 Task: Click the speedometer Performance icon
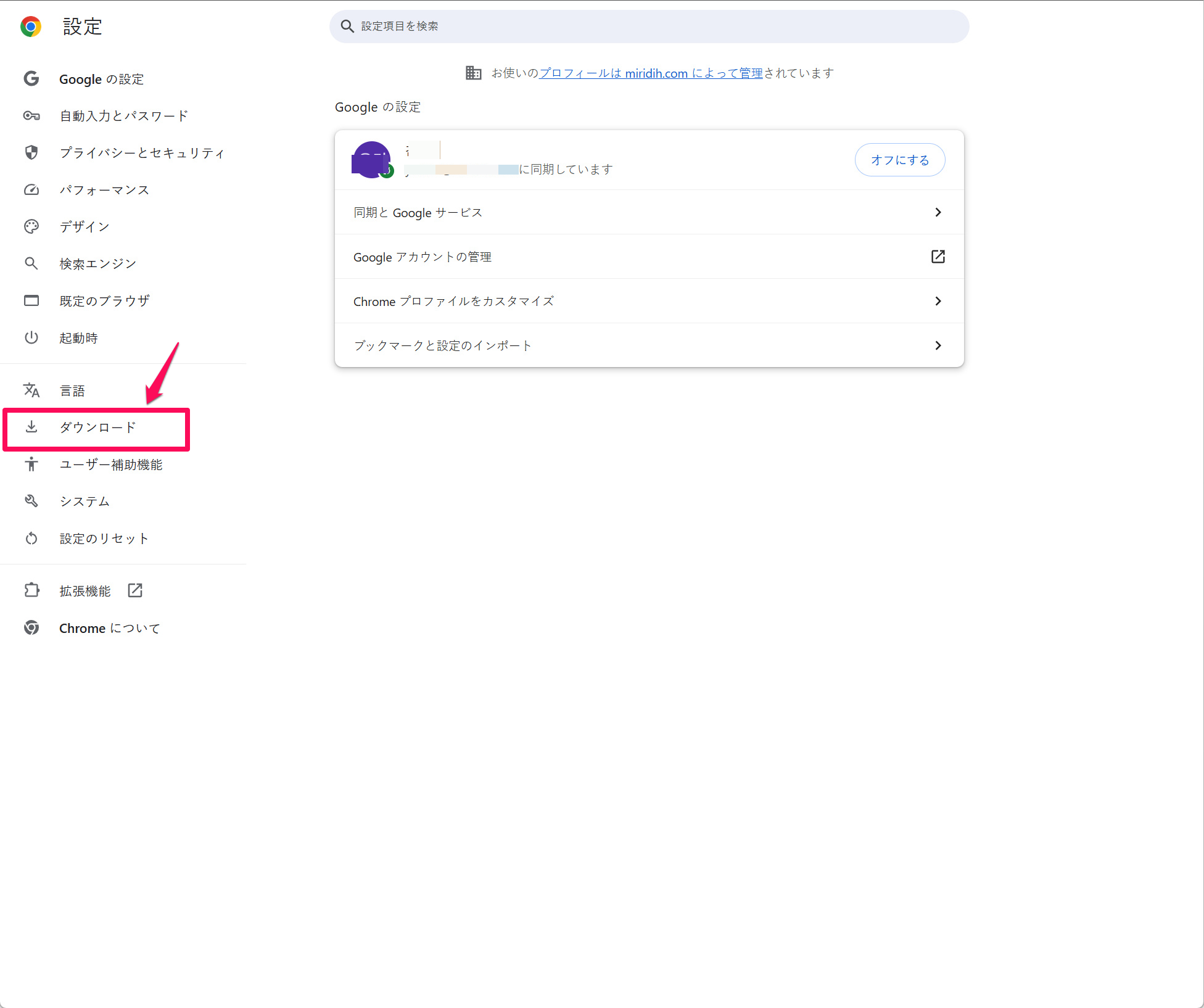pyautogui.click(x=31, y=190)
